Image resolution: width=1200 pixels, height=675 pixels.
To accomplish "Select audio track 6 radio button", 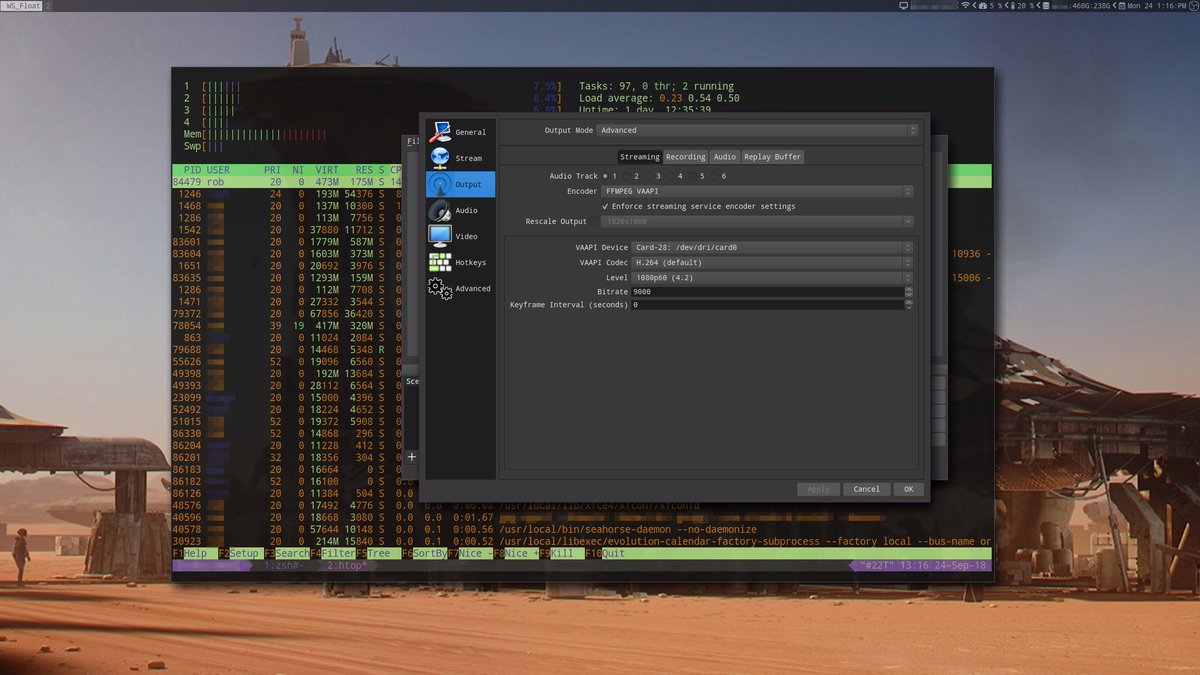I will click(716, 176).
